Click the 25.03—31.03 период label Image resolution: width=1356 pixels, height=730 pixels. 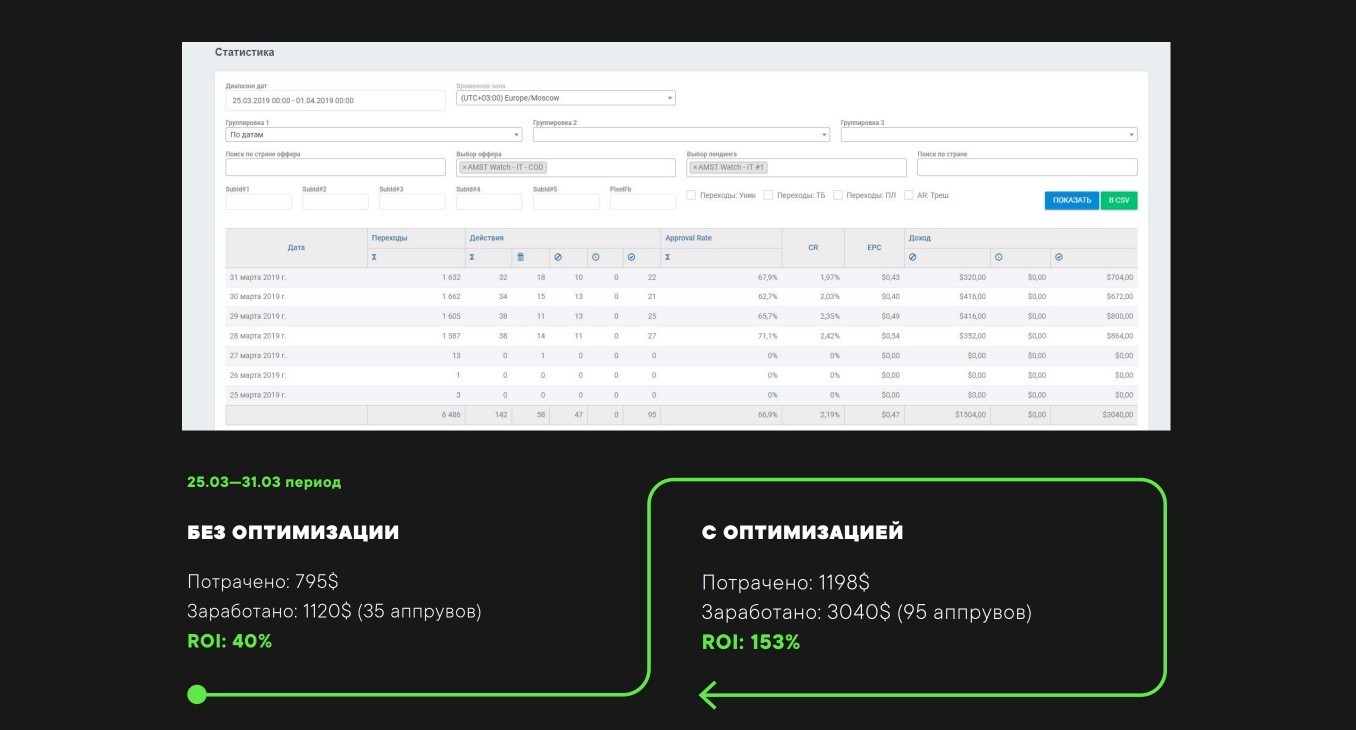264,482
